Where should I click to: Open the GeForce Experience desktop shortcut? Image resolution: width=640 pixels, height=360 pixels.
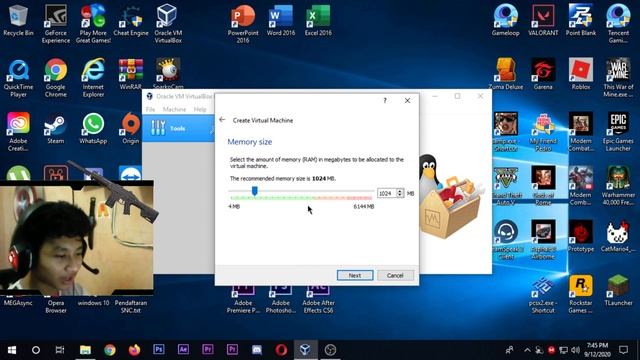click(x=56, y=23)
